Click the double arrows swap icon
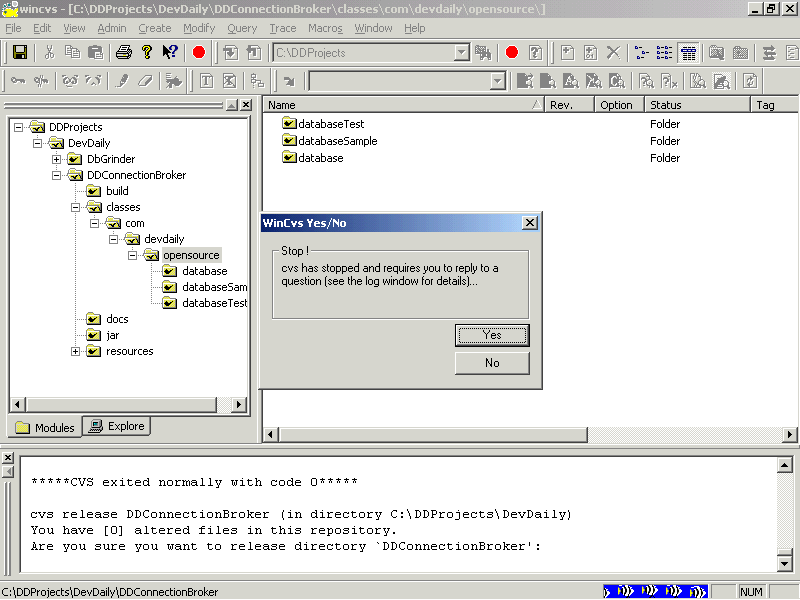The height and width of the screenshot is (600, 800). pyautogui.click(x=769, y=53)
